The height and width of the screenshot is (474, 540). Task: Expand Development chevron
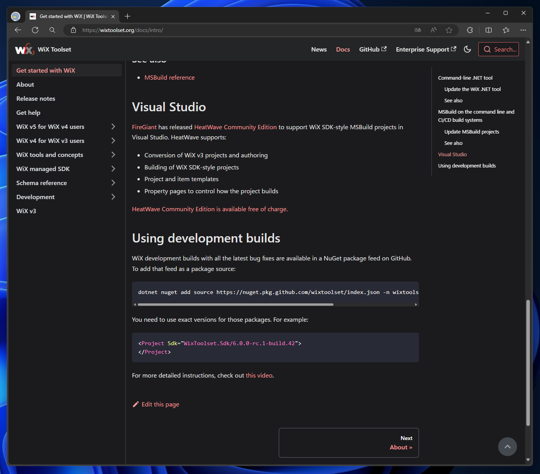113,197
